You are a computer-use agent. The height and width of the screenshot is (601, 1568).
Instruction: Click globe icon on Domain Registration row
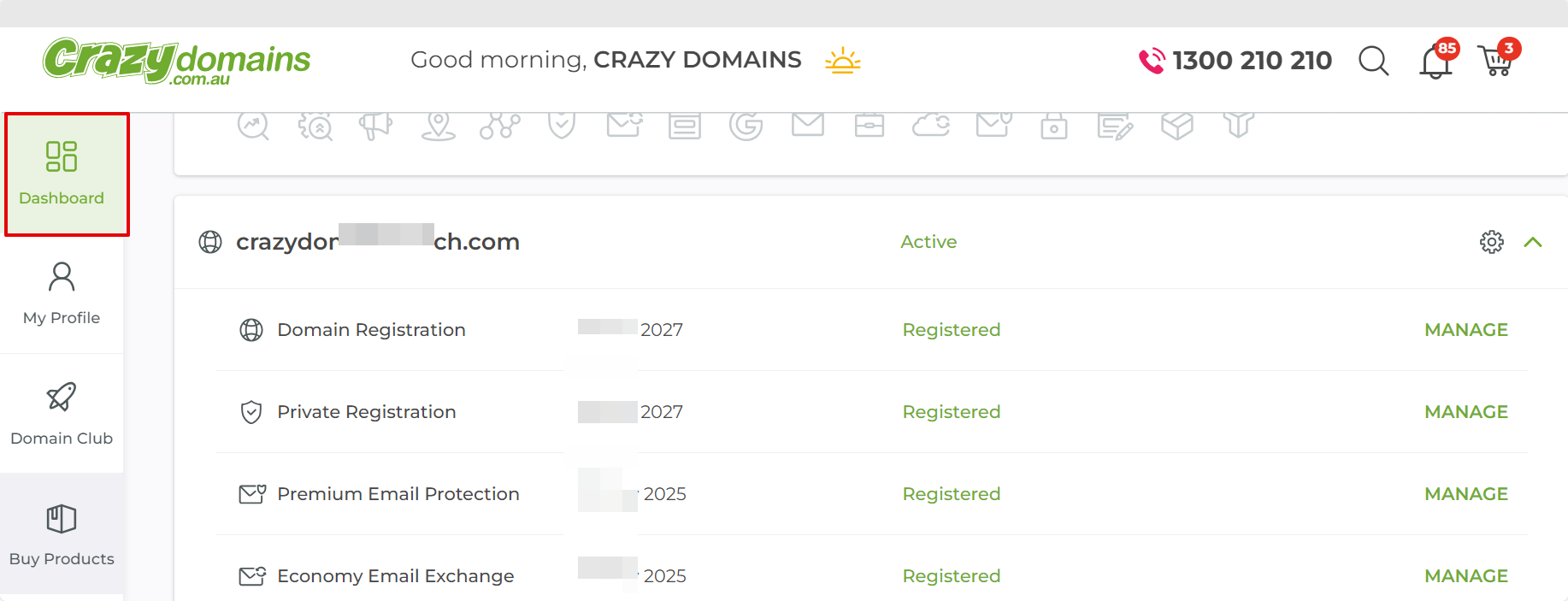pyautogui.click(x=251, y=330)
